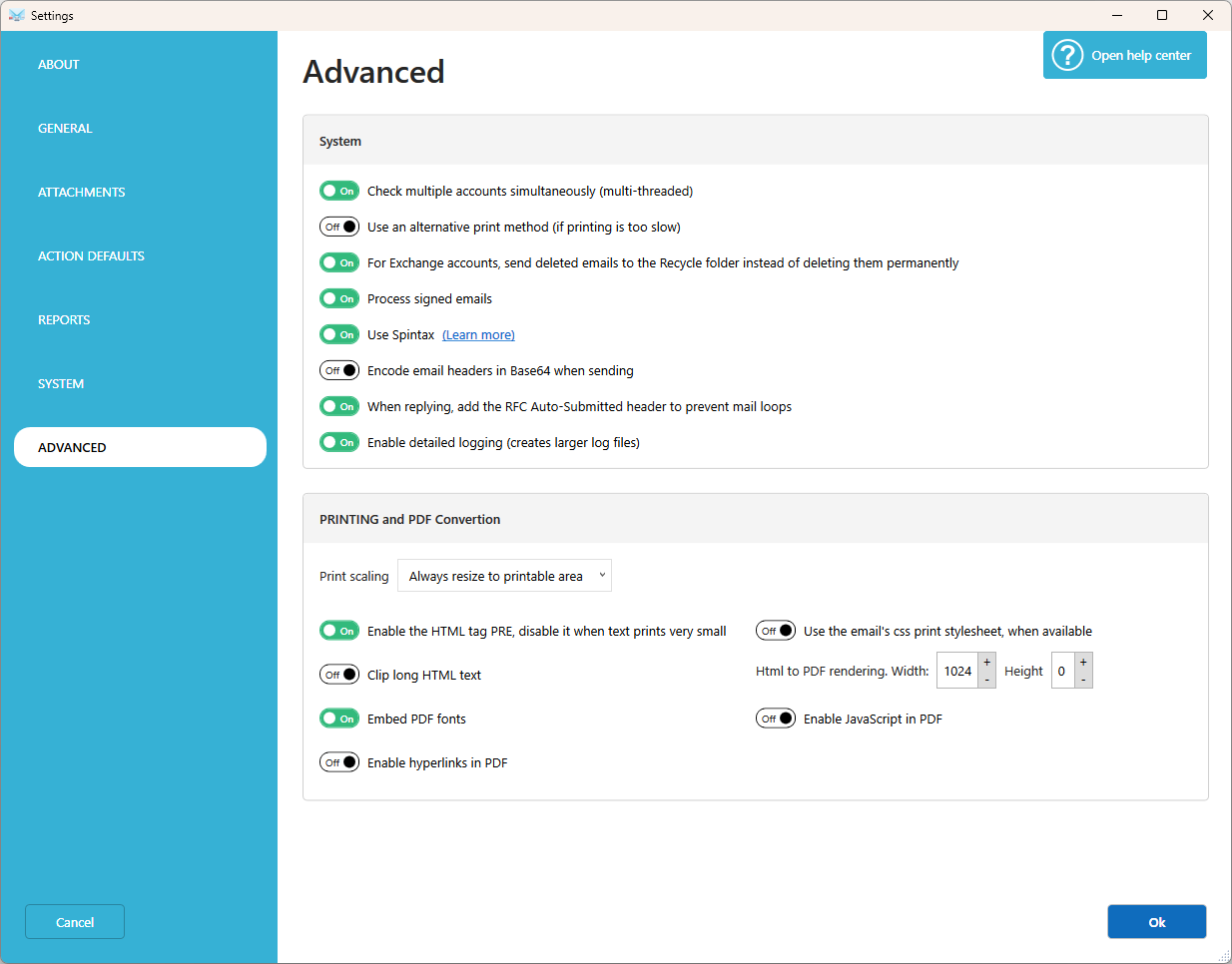Open ACTION DEFAULTS section
1232x964 pixels.
140,255
